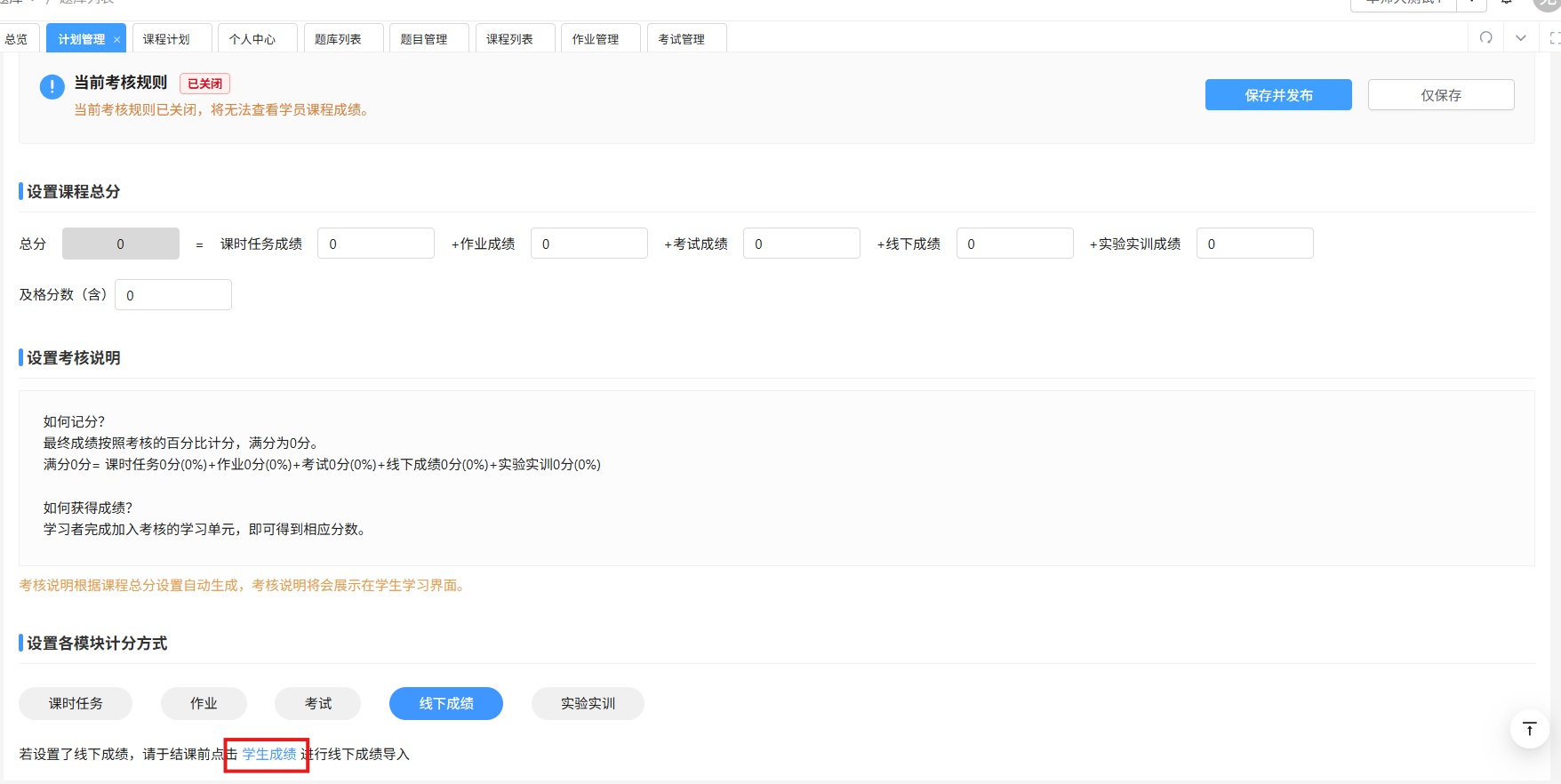Viewport: 1561px width, 784px height.
Task: Select the 实验实训 scoring module
Action: click(x=588, y=703)
